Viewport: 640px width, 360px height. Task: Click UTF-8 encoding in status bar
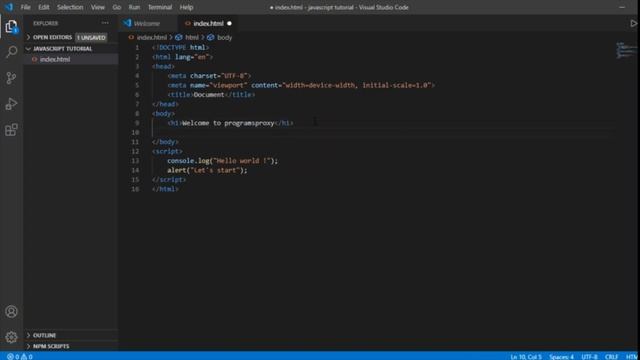(x=589, y=357)
